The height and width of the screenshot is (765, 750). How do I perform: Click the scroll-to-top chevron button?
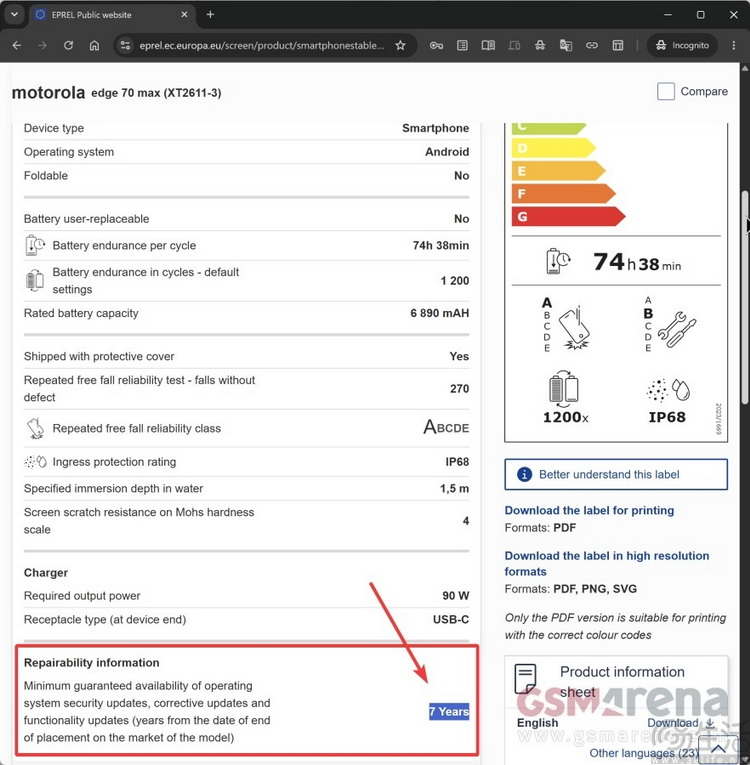click(718, 749)
